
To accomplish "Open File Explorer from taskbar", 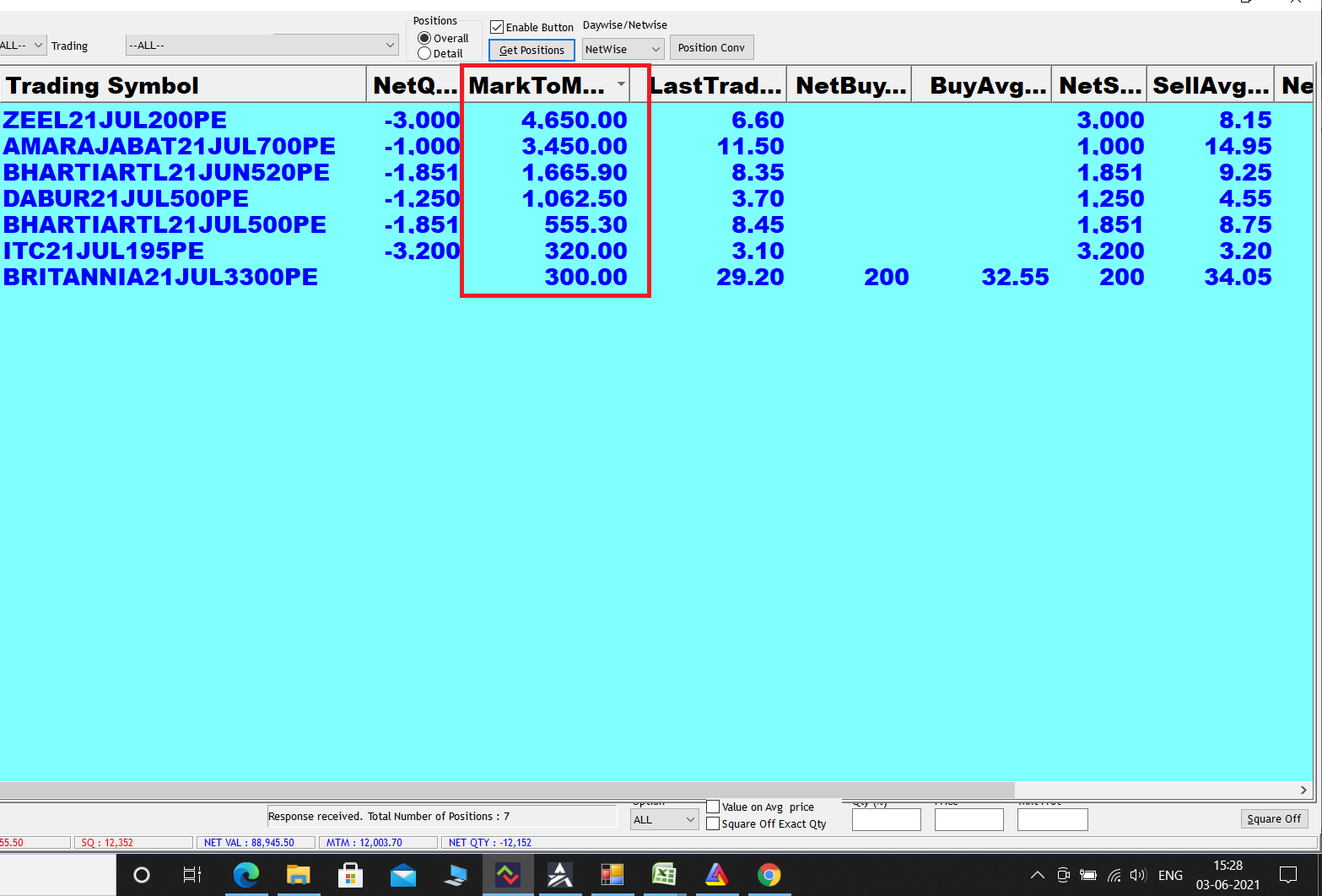I will point(298,875).
